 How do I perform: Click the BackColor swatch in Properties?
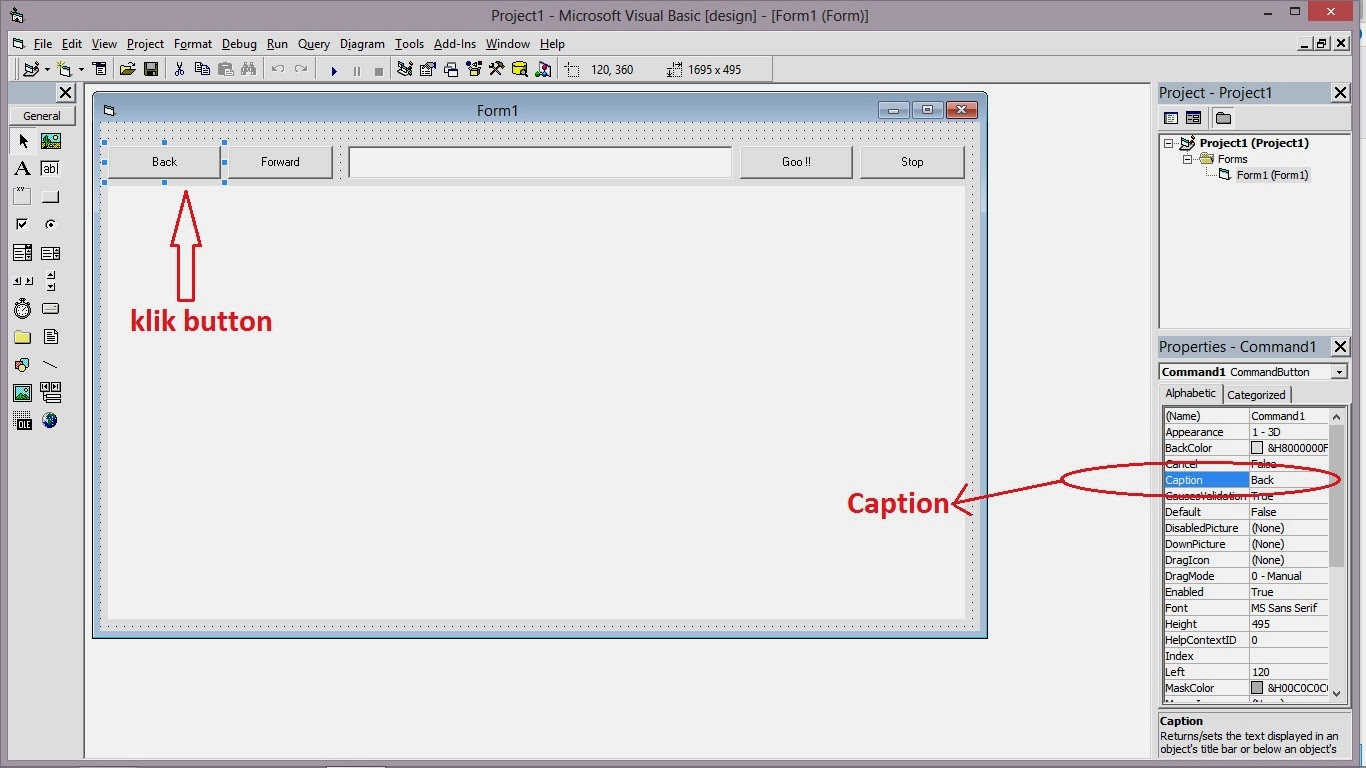[1257, 448]
